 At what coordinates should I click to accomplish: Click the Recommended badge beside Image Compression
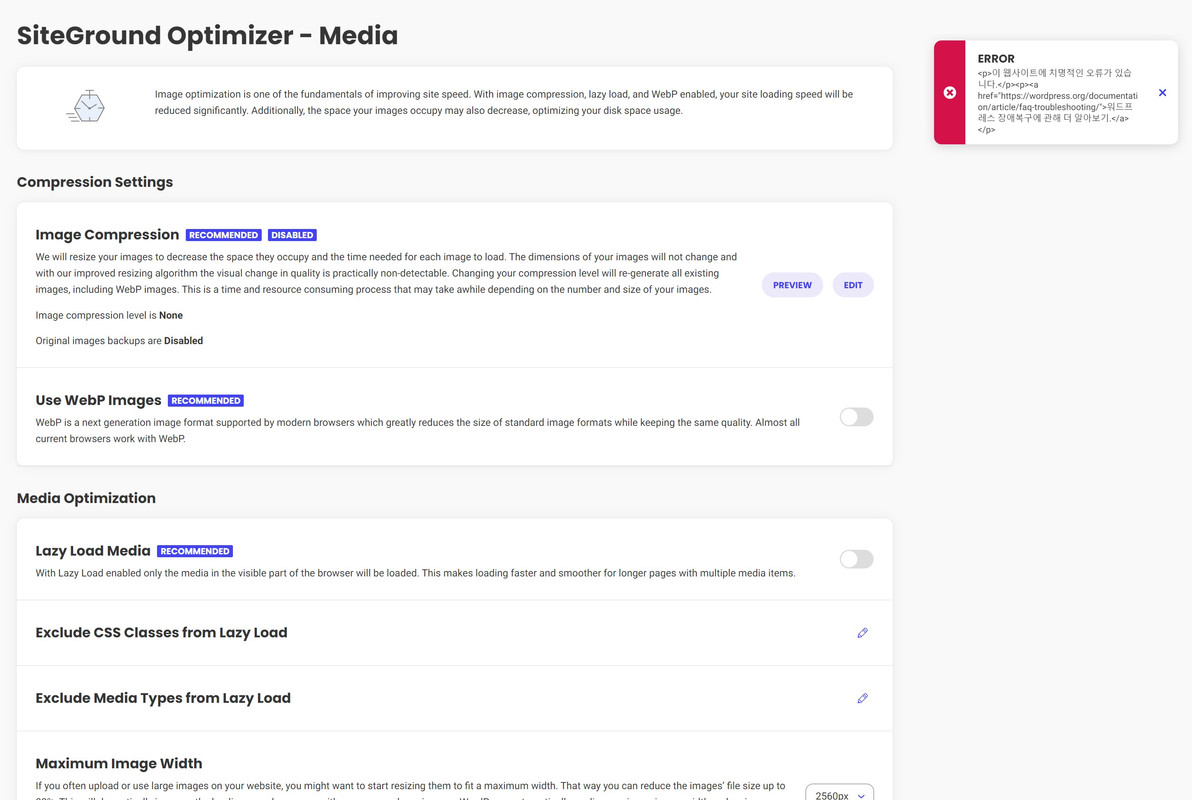coord(224,235)
